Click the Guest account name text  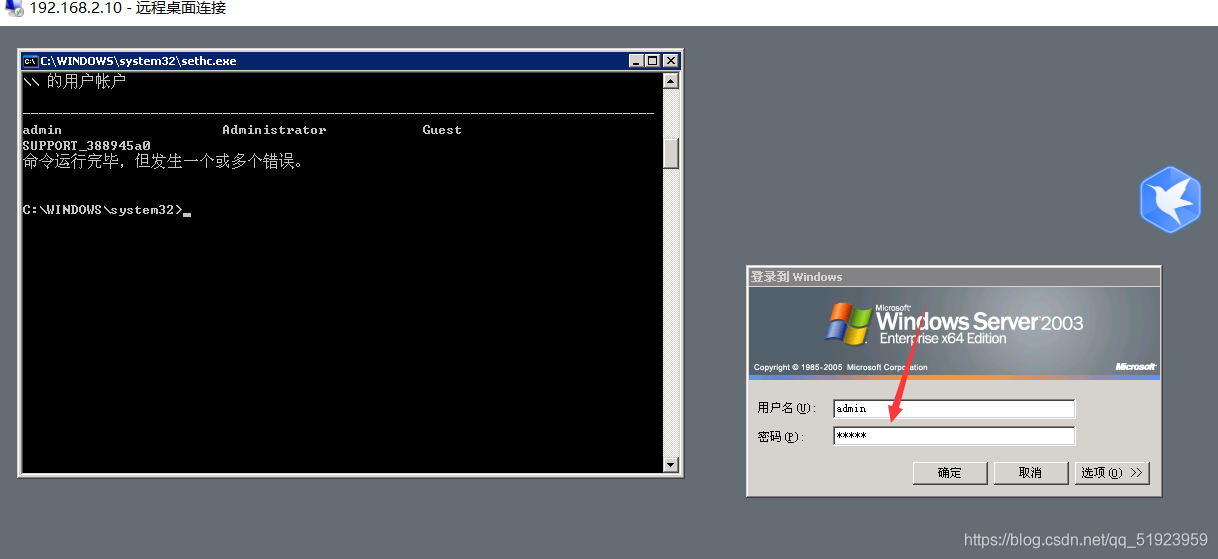tap(442, 130)
